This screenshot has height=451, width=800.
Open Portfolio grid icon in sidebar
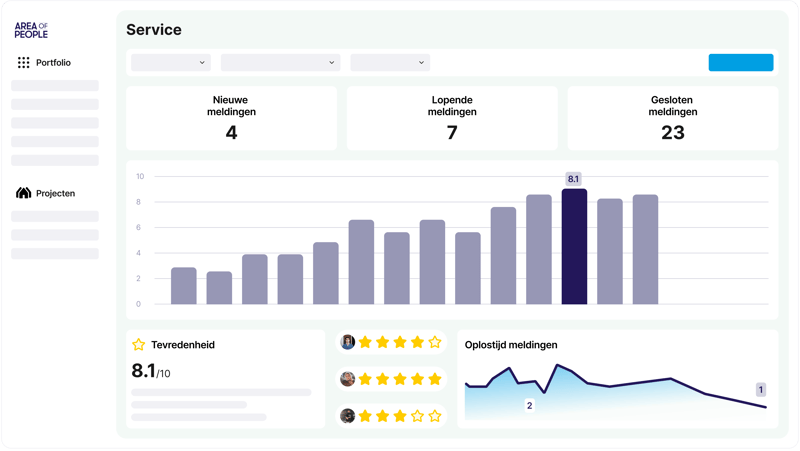click(23, 63)
